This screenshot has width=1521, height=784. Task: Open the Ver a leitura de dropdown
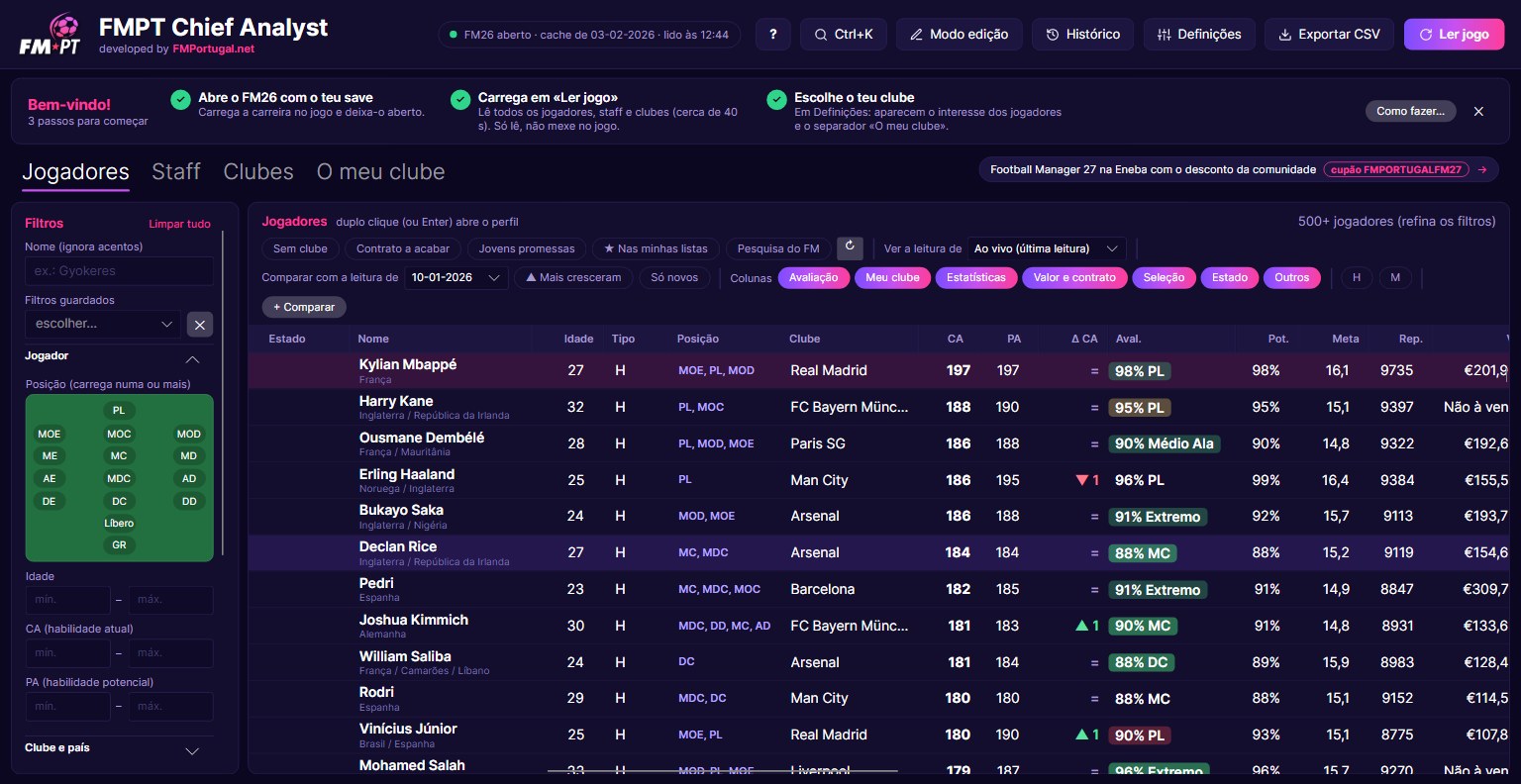pos(1047,248)
